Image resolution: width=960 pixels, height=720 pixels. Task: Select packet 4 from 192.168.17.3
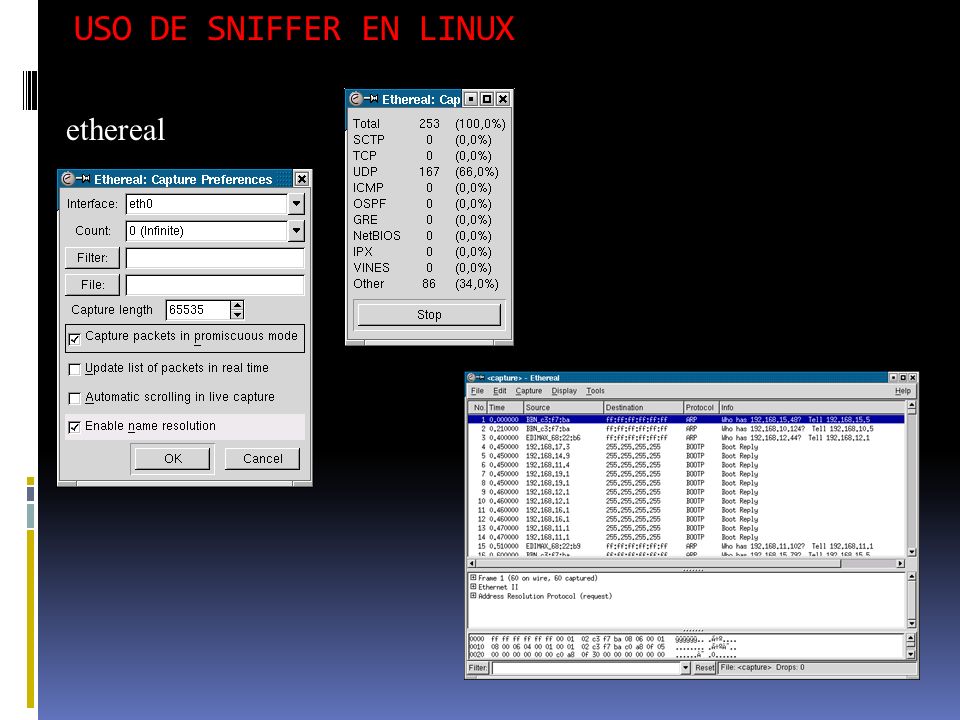coord(686,447)
